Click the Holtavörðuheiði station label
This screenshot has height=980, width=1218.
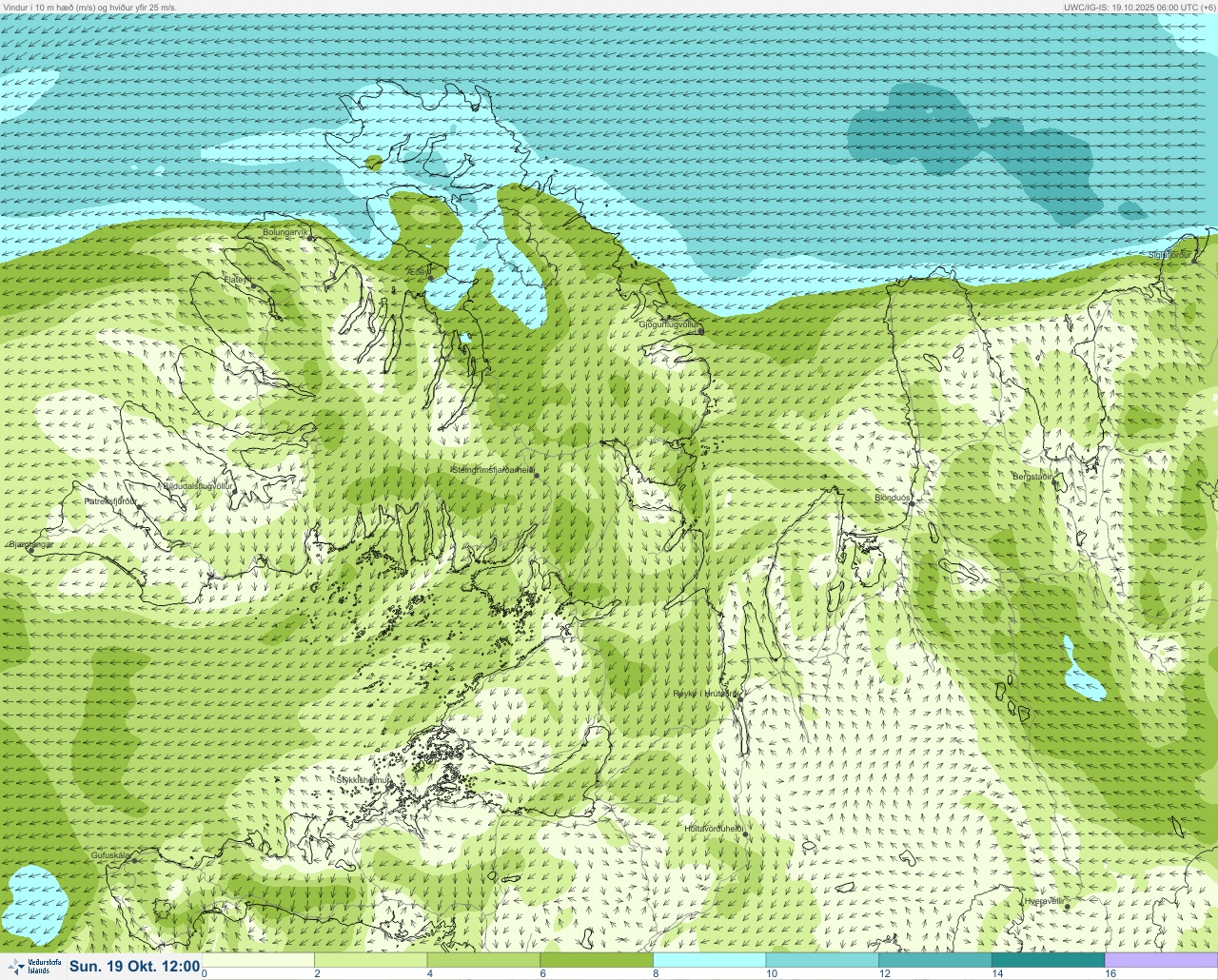714,829
